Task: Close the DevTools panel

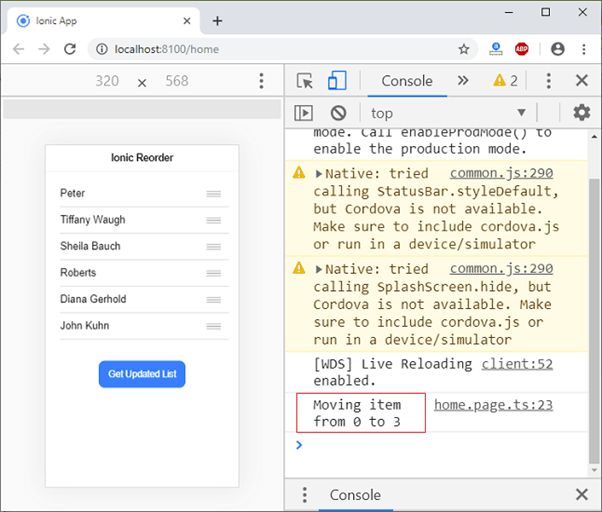Action: 582,81
